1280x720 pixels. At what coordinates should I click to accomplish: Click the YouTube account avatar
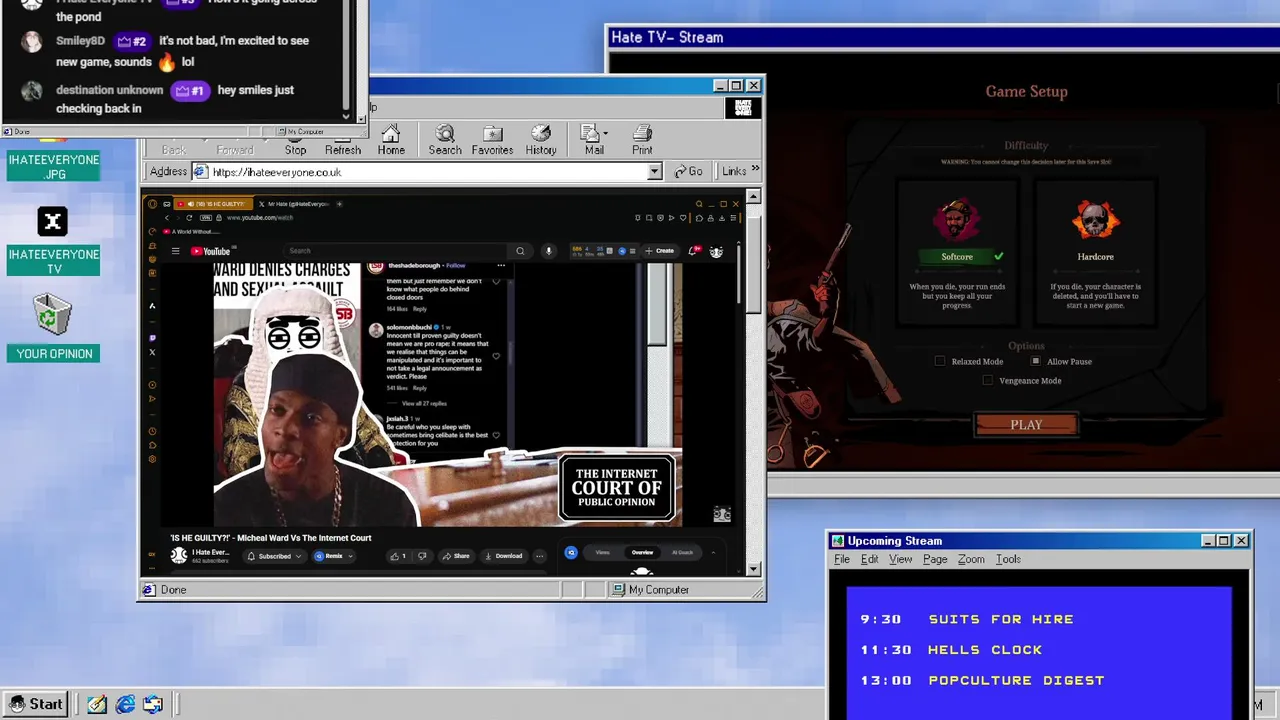pos(716,251)
